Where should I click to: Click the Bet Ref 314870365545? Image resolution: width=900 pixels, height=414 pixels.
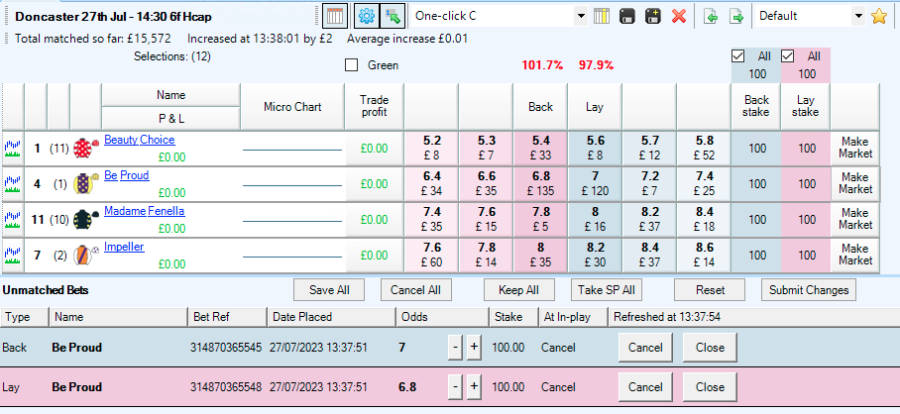[226, 348]
